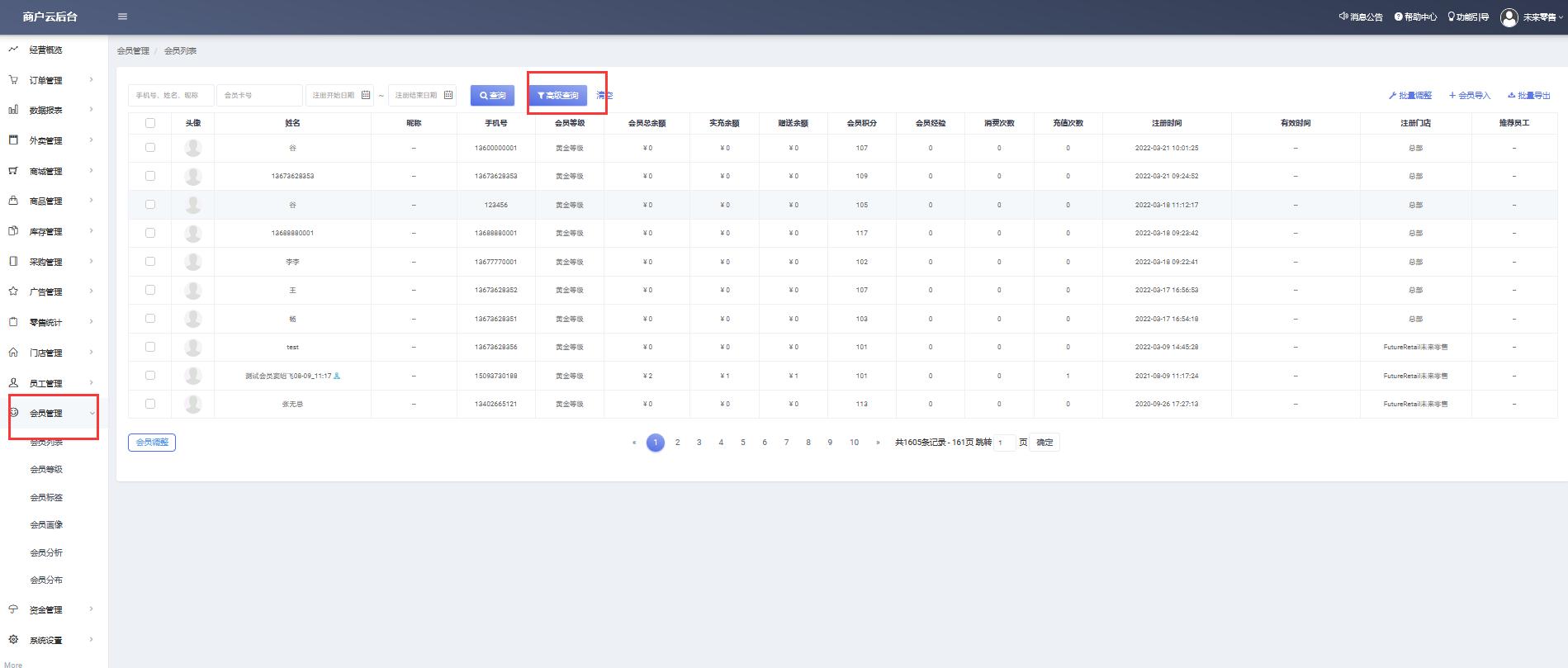Expand the 外卖管理 menu arrow

(x=91, y=140)
